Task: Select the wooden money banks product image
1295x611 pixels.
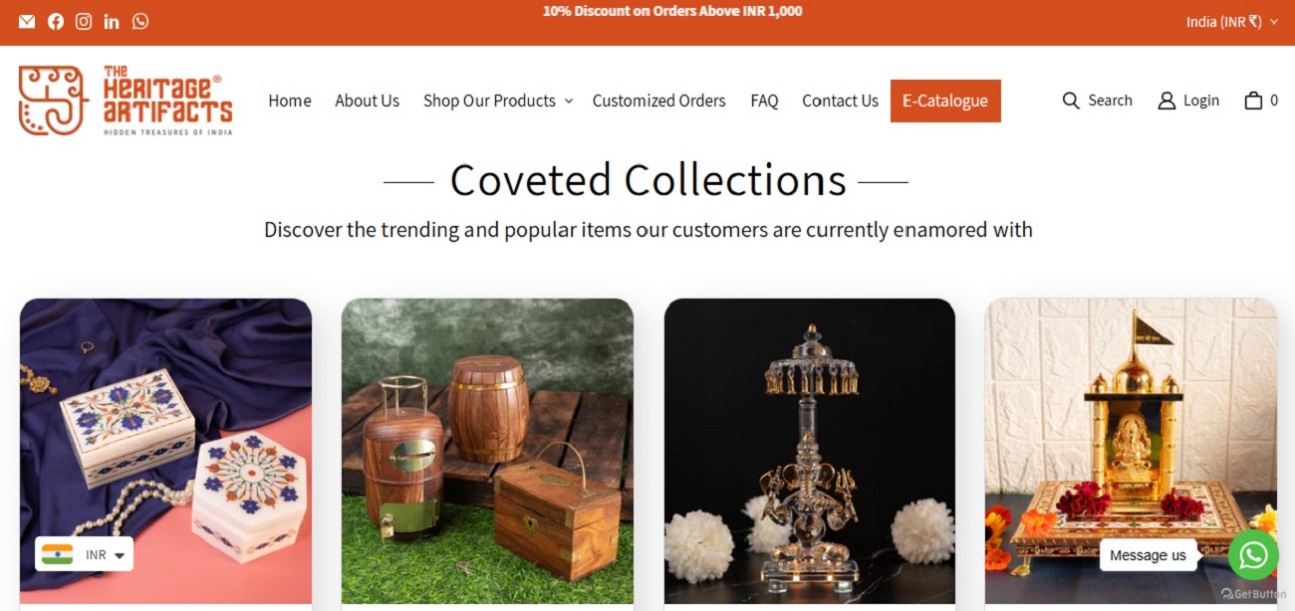Action: pyautogui.click(x=487, y=451)
